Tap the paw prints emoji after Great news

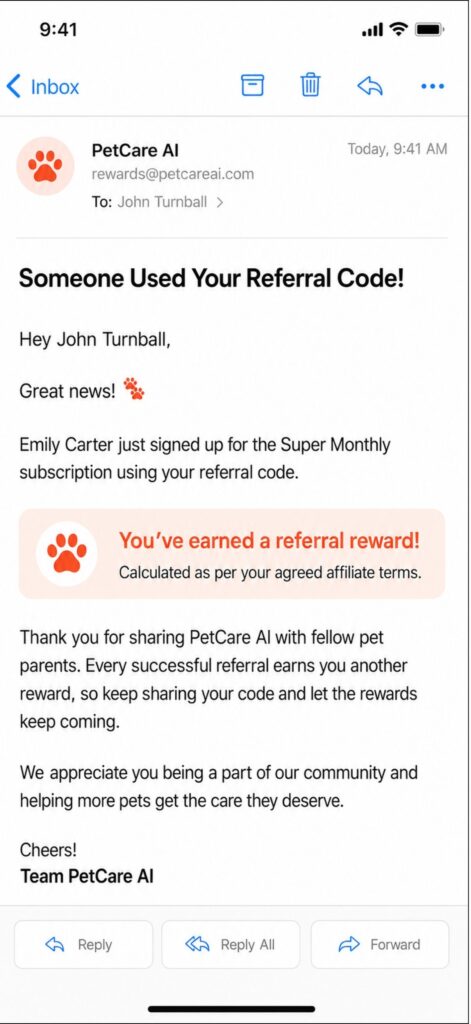[x=134, y=389]
